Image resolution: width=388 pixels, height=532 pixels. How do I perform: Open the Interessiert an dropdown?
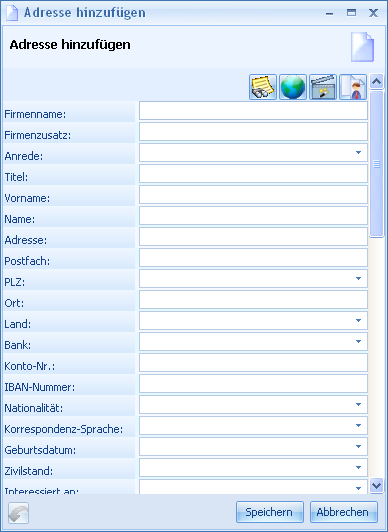pos(358,488)
